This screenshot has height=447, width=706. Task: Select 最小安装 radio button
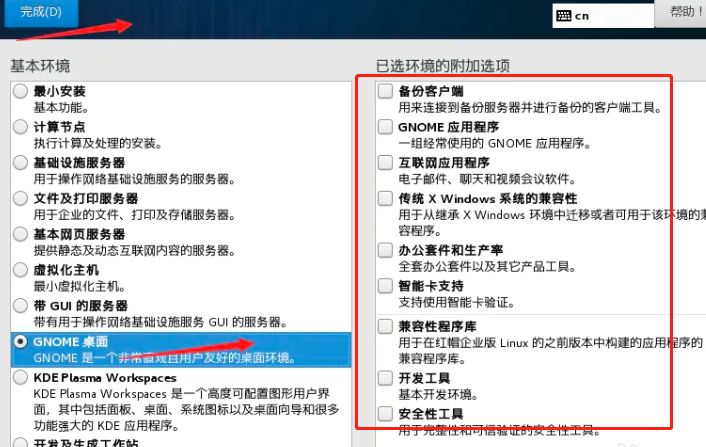click(20, 91)
